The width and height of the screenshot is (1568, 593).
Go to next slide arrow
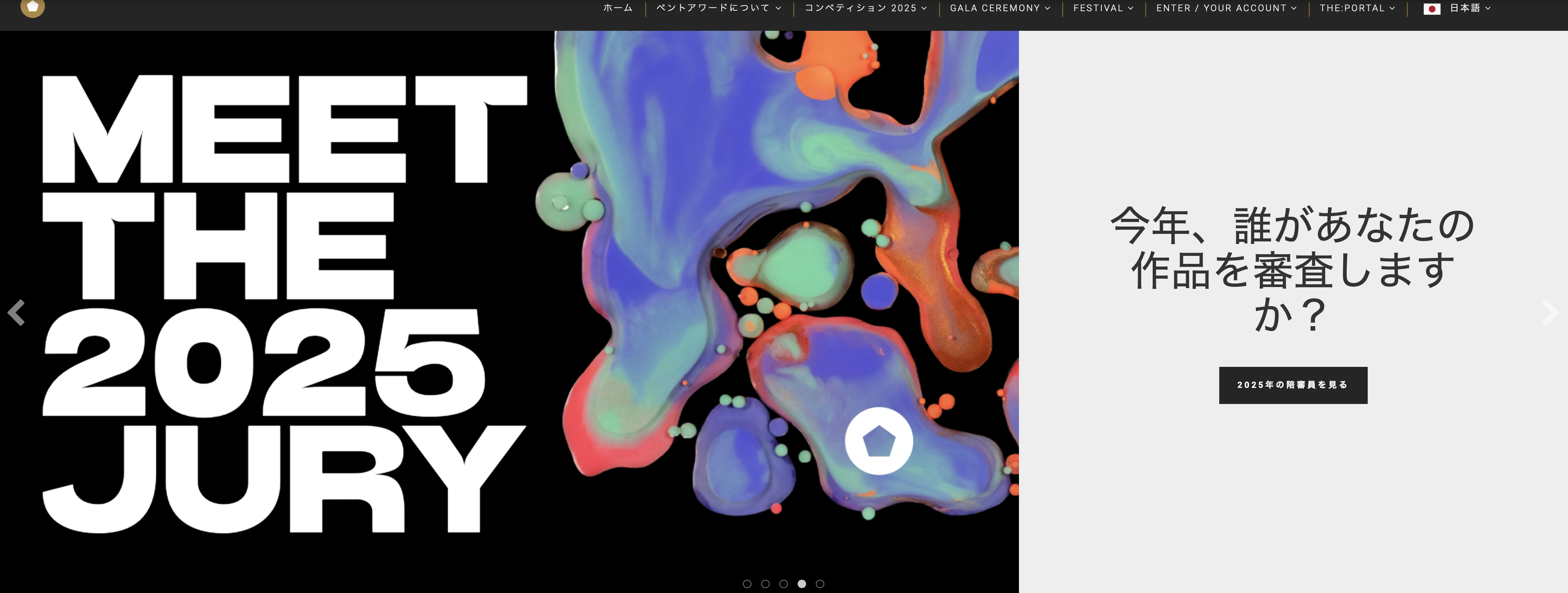click(1550, 312)
